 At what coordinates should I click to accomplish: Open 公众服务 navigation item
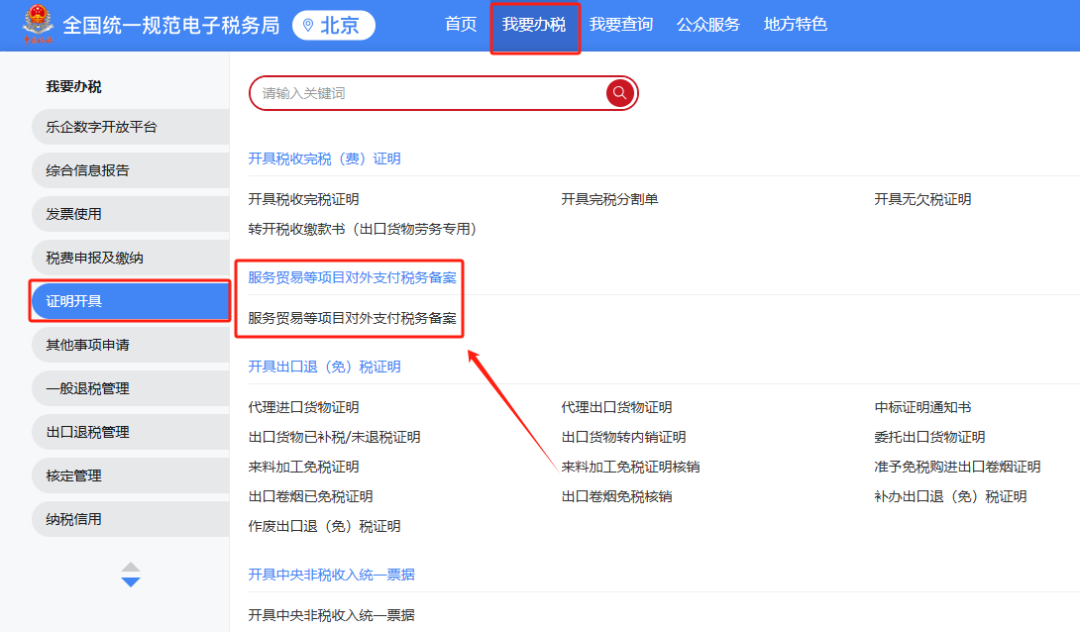tap(708, 25)
